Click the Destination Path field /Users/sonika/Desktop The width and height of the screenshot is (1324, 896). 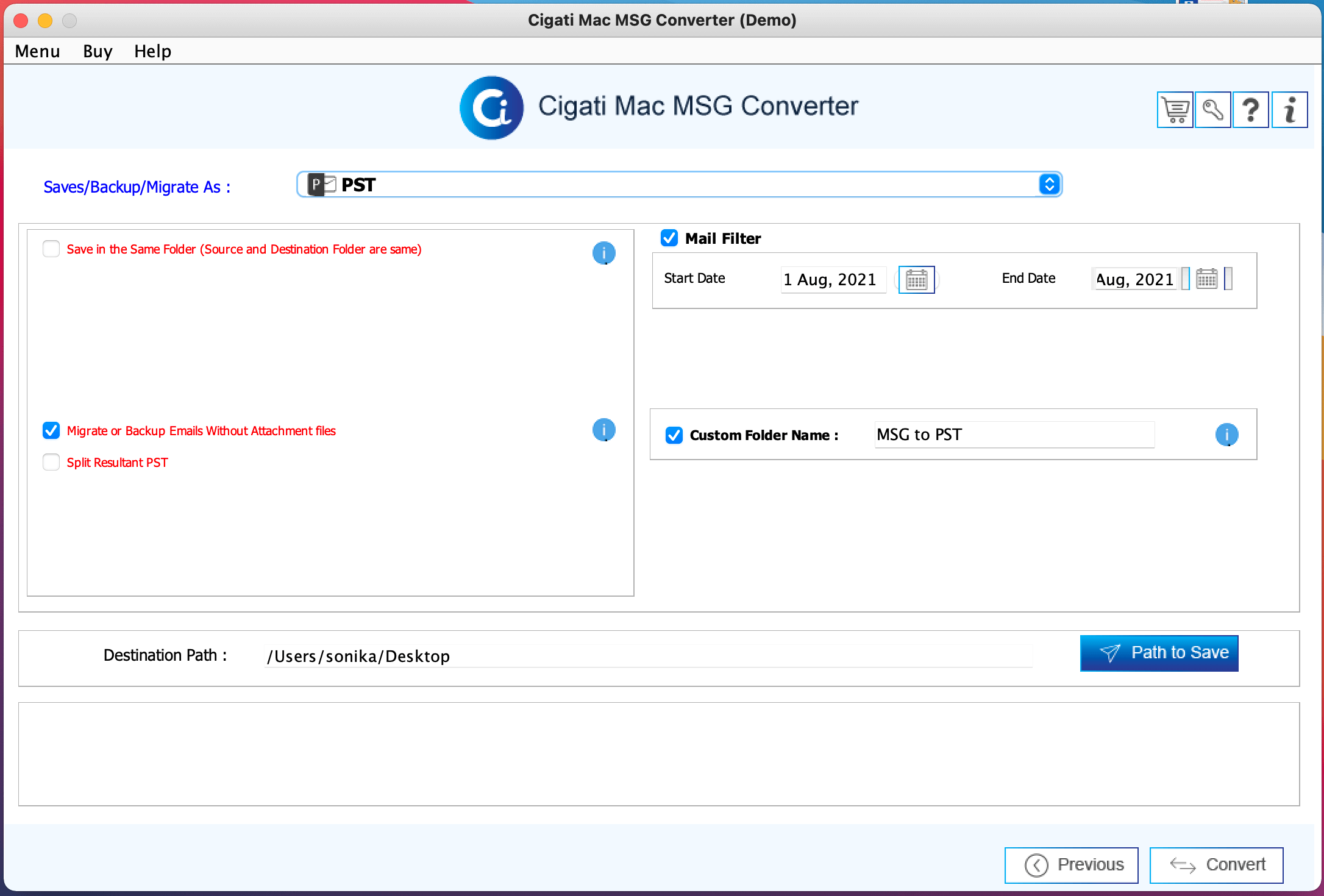pyautogui.click(x=649, y=656)
